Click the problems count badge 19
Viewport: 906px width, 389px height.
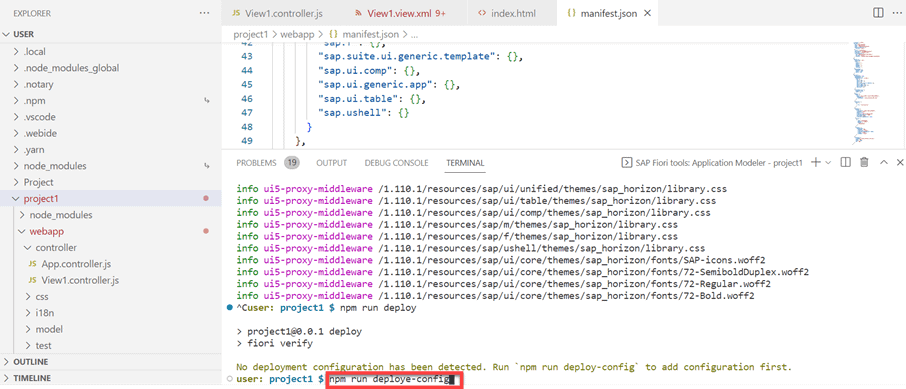coord(292,163)
